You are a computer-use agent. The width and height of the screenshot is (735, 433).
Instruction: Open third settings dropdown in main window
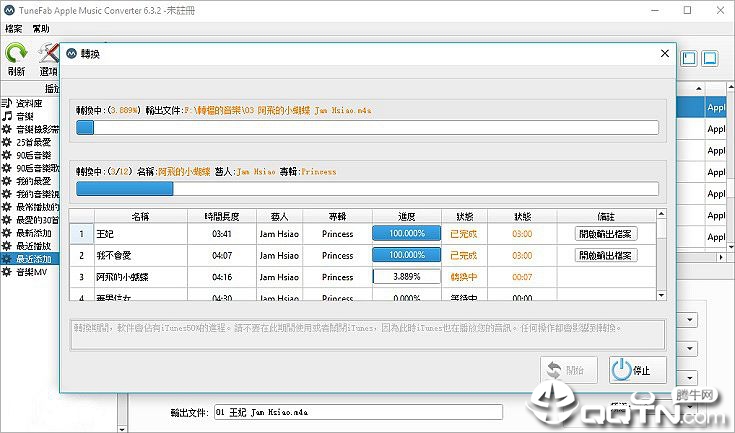[690, 378]
